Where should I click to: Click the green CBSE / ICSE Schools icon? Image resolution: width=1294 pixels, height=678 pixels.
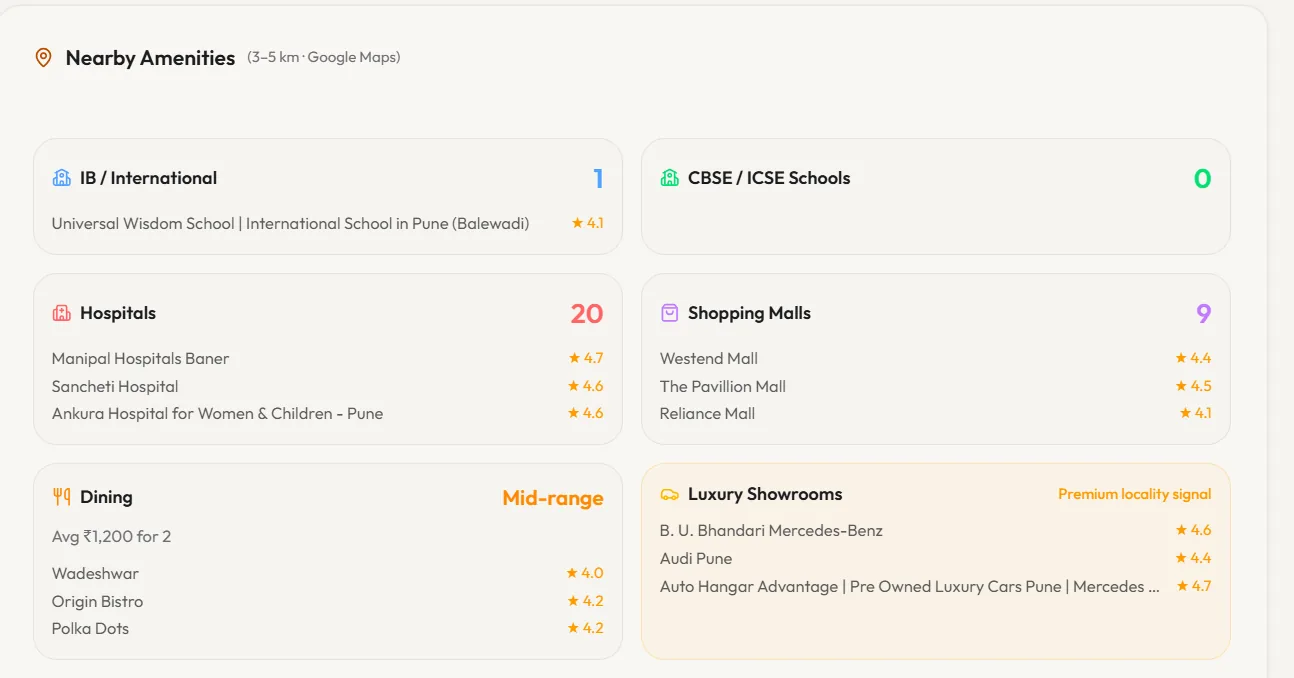pyautogui.click(x=669, y=178)
